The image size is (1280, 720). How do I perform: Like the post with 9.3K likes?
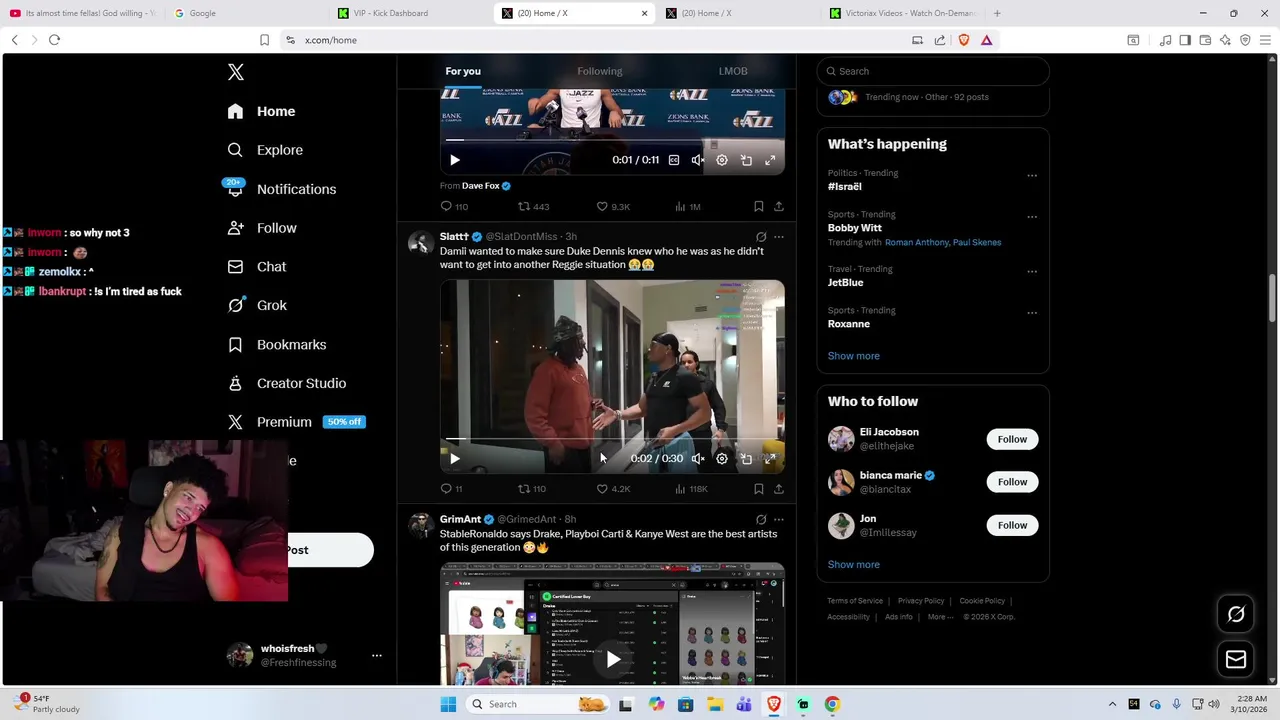(x=613, y=206)
